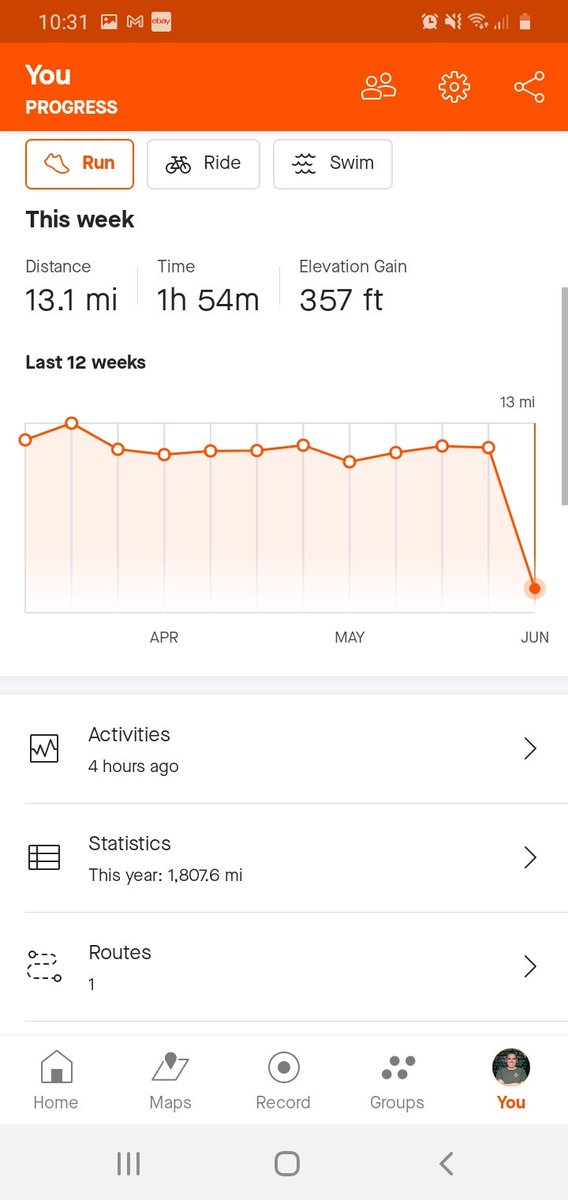This screenshot has width=568, height=1200.
Task: Select the Run sport filter
Action: 79,164
